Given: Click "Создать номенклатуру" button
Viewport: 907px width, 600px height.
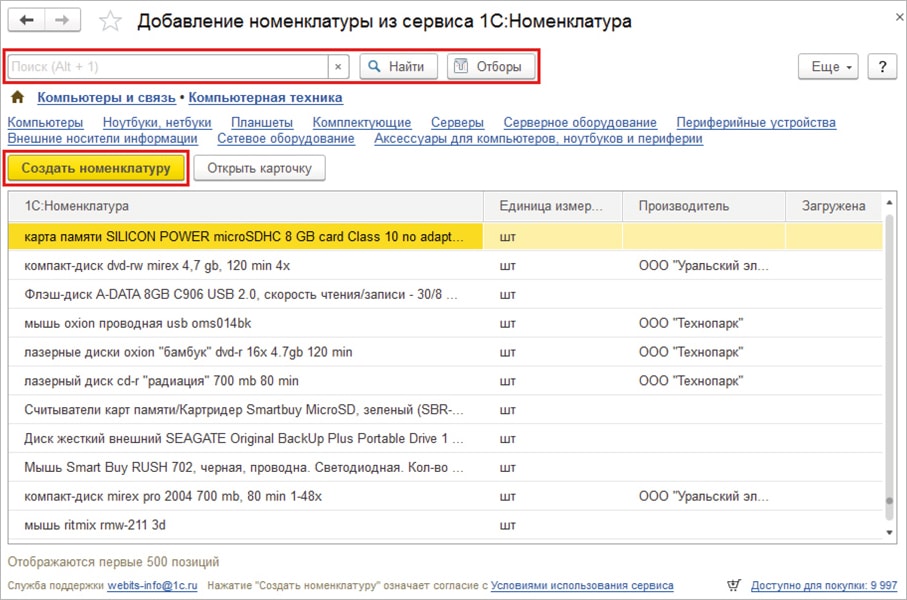Looking at the screenshot, I should (96, 168).
